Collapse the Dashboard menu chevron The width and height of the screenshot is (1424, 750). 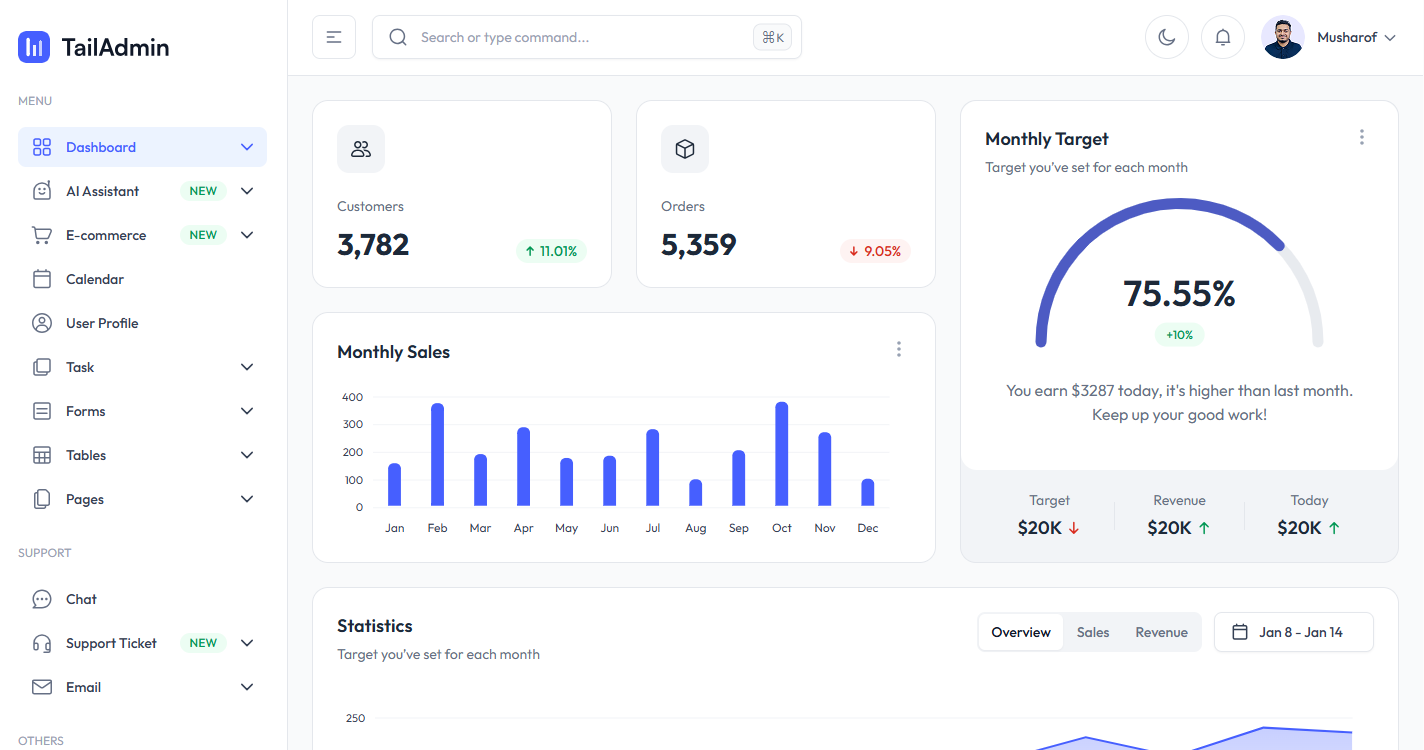pos(247,147)
